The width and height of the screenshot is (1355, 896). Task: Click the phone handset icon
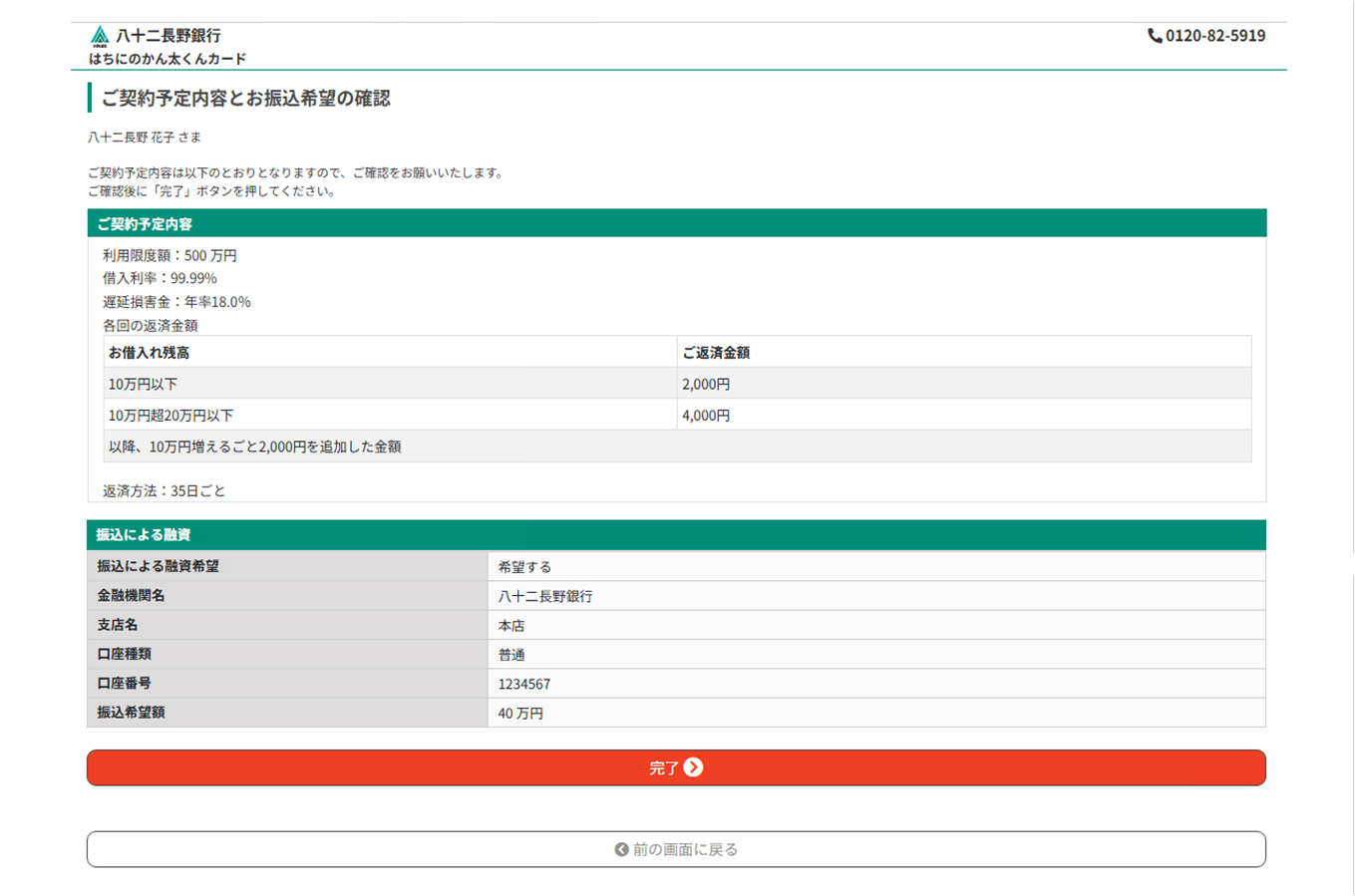coord(1155,36)
